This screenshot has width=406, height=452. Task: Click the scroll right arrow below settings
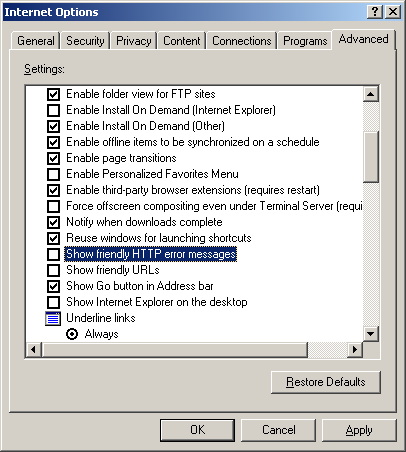pyautogui.click(x=355, y=350)
